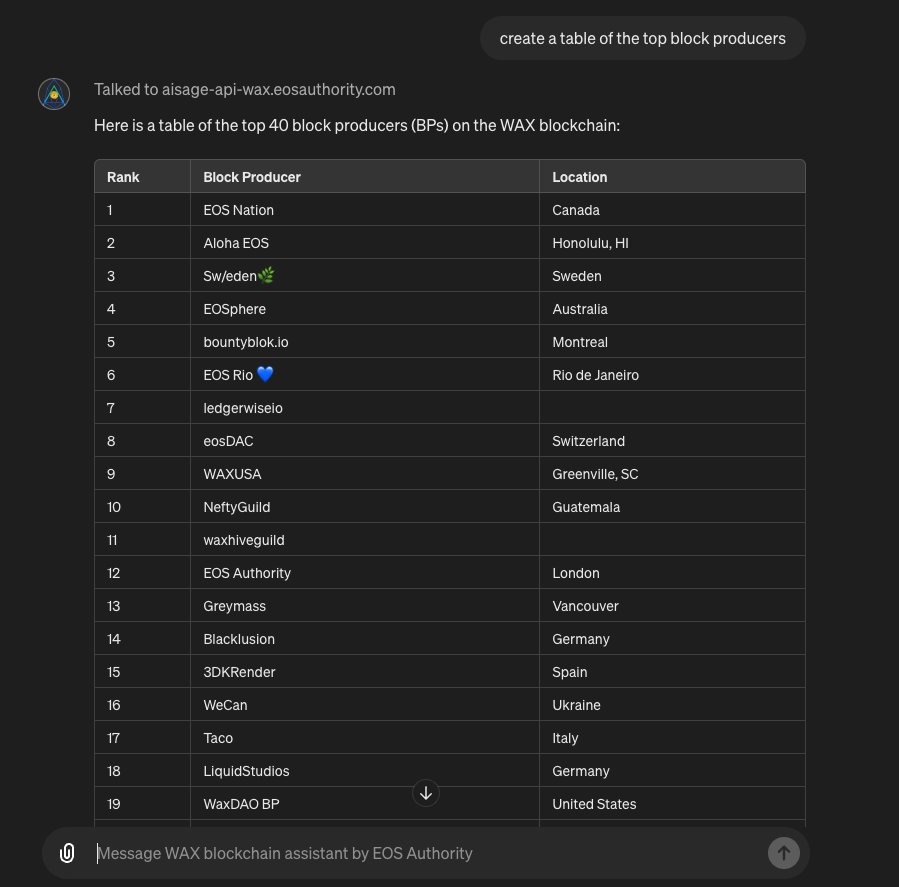Click the Rio de Janeiro location cell
This screenshot has width=899, height=887.
595,375
